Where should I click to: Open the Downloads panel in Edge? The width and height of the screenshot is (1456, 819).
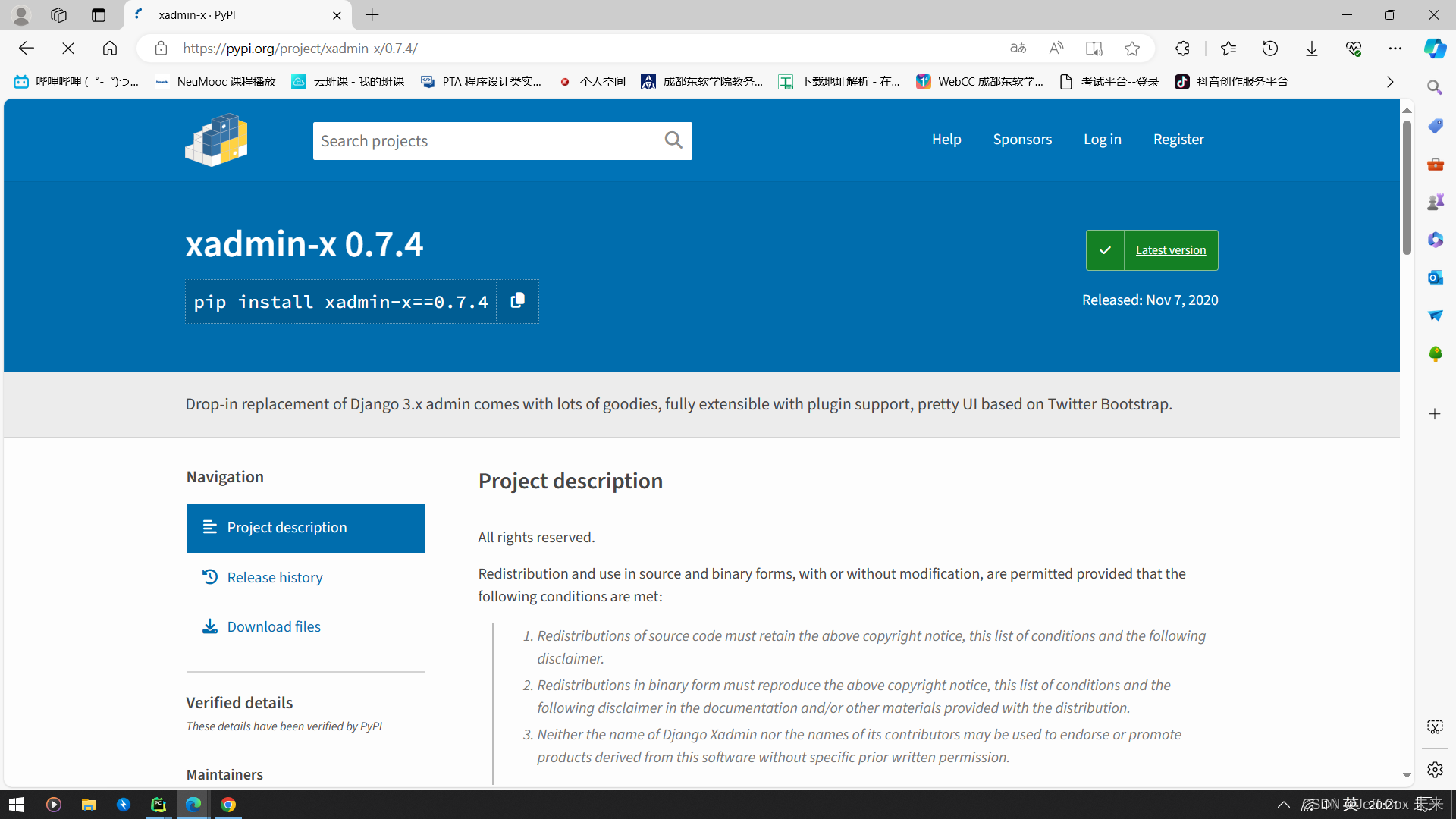click(1311, 48)
